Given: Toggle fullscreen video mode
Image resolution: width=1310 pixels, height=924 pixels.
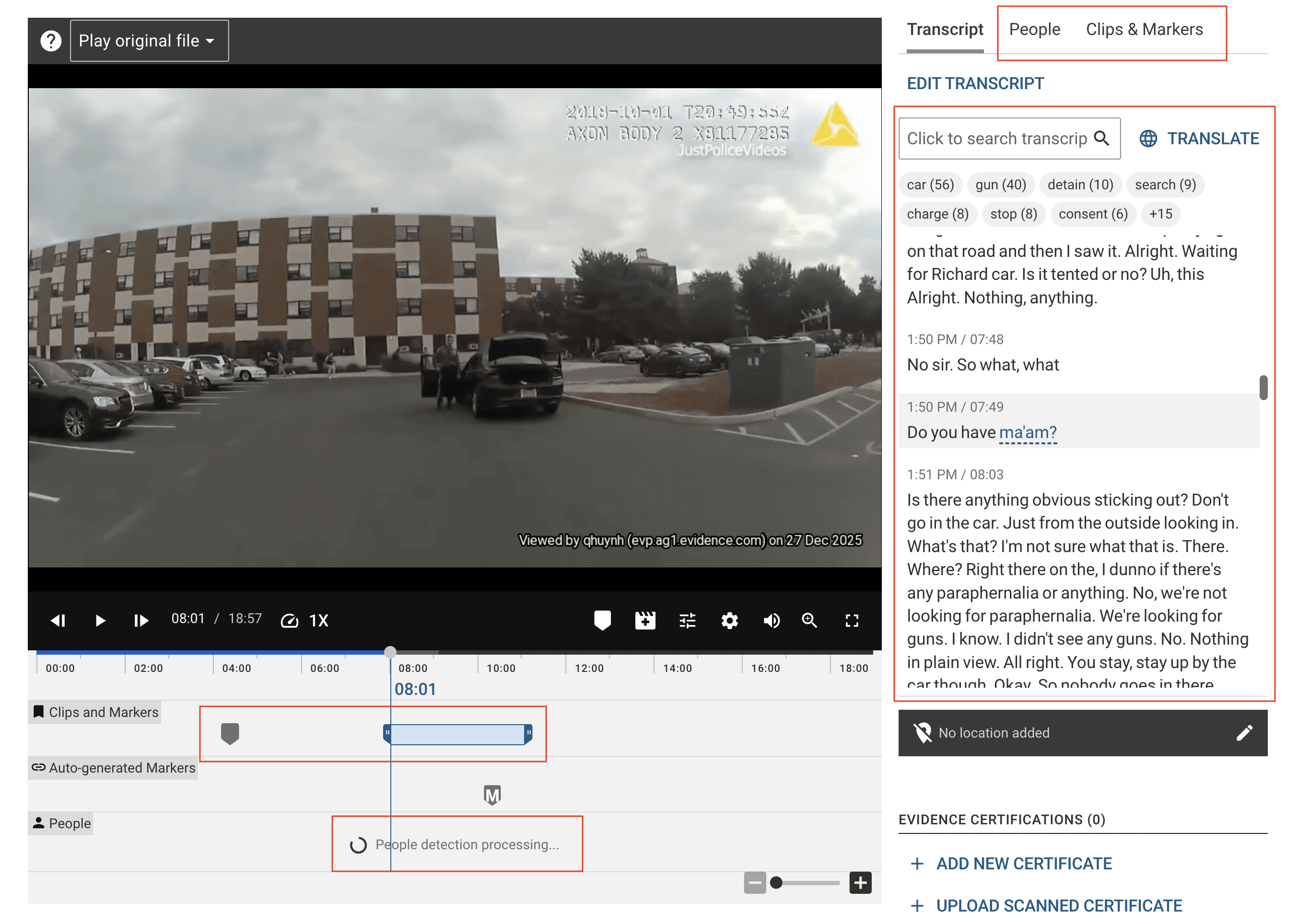Looking at the screenshot, I should tap(851, 620).
